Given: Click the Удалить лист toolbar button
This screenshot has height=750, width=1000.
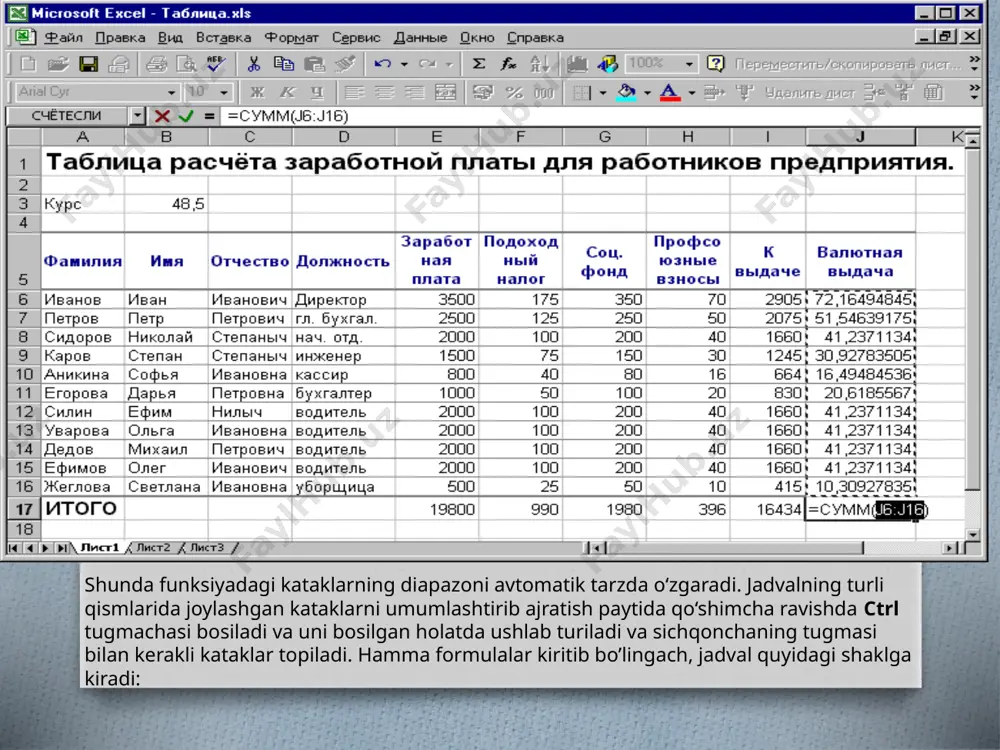Looking at the screenshot, I should pyautogui.click(x=809, y=93).
